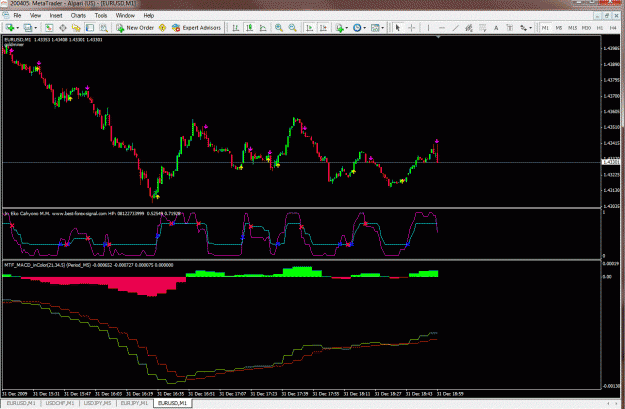Expand the Indicators dropdown arrow
Viewport: 625px width, 409px height.
point(347,28)
